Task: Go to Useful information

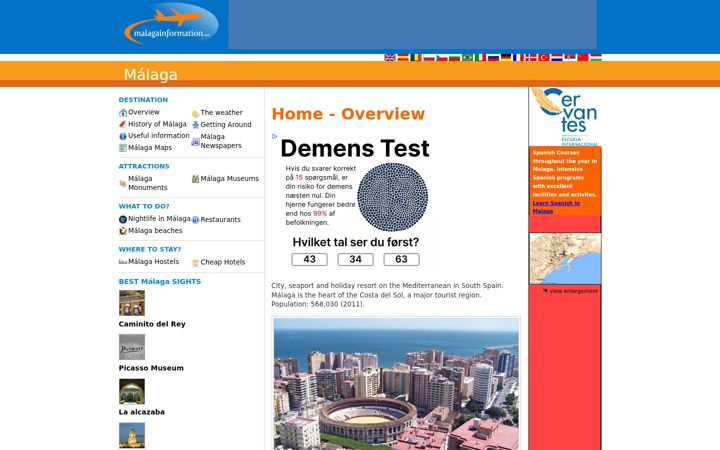Action: pos(158,135)
